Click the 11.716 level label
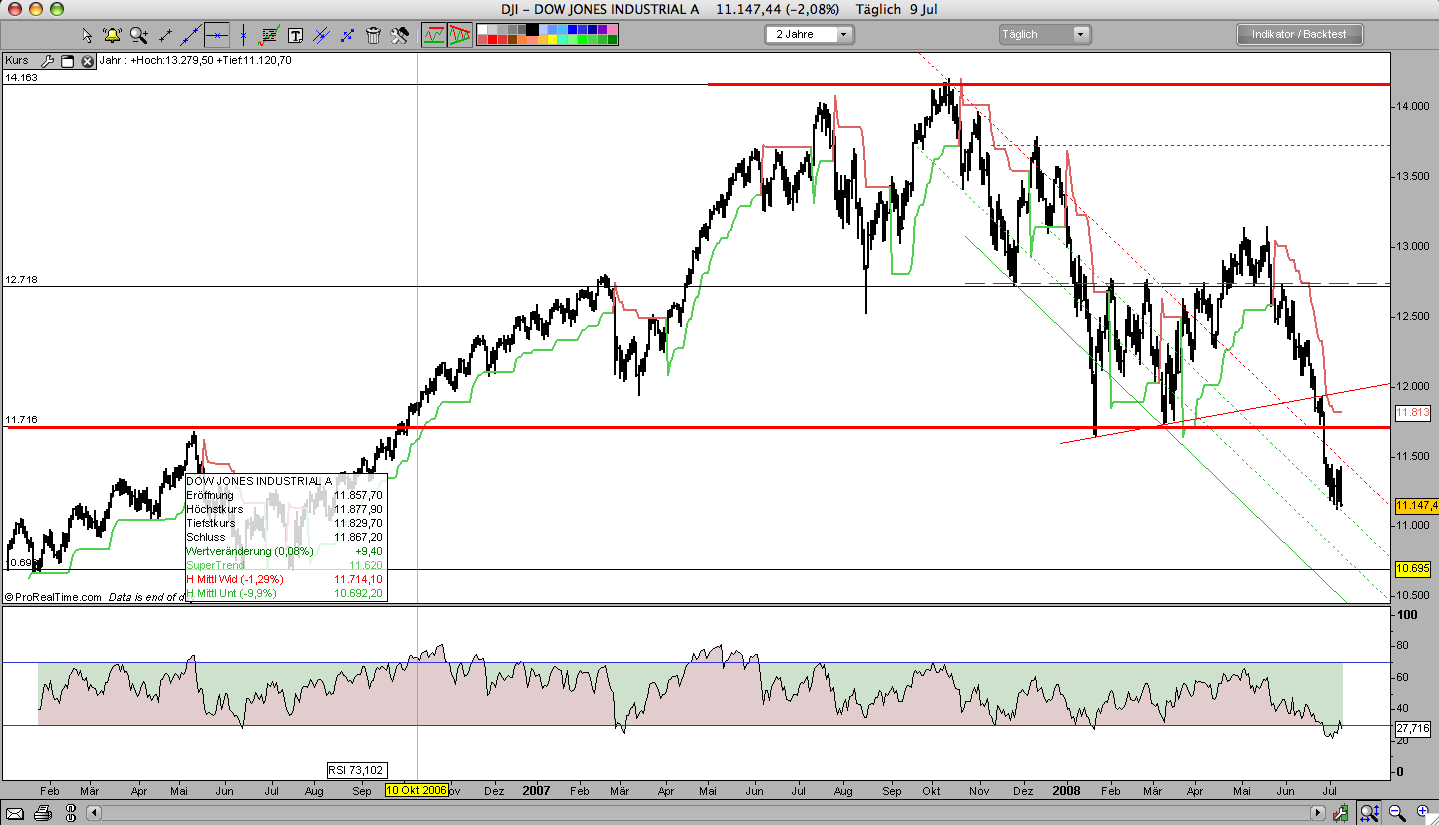 pos(20,420)
